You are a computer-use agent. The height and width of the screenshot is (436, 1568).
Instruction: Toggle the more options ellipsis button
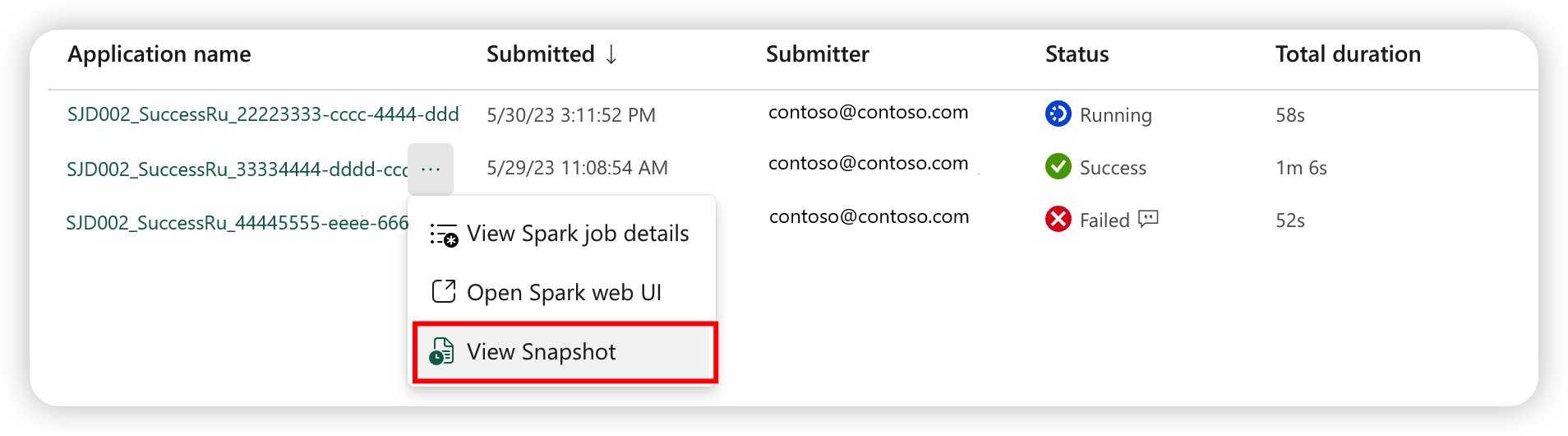431,169
